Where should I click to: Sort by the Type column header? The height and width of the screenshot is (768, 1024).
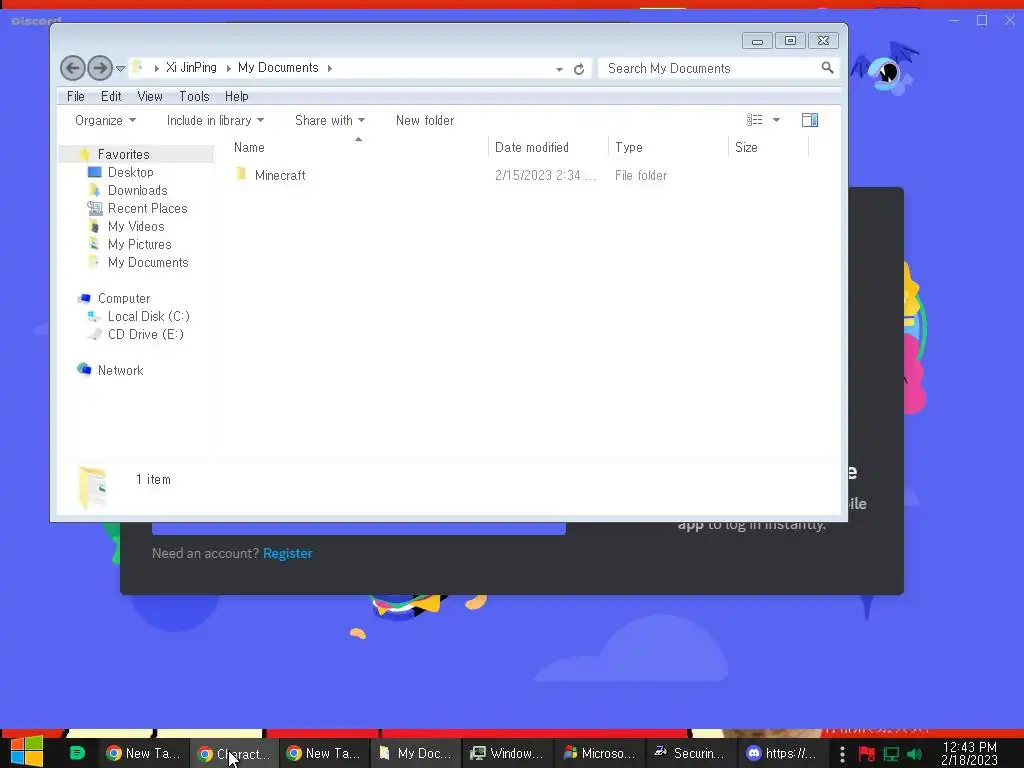point(668,147)
